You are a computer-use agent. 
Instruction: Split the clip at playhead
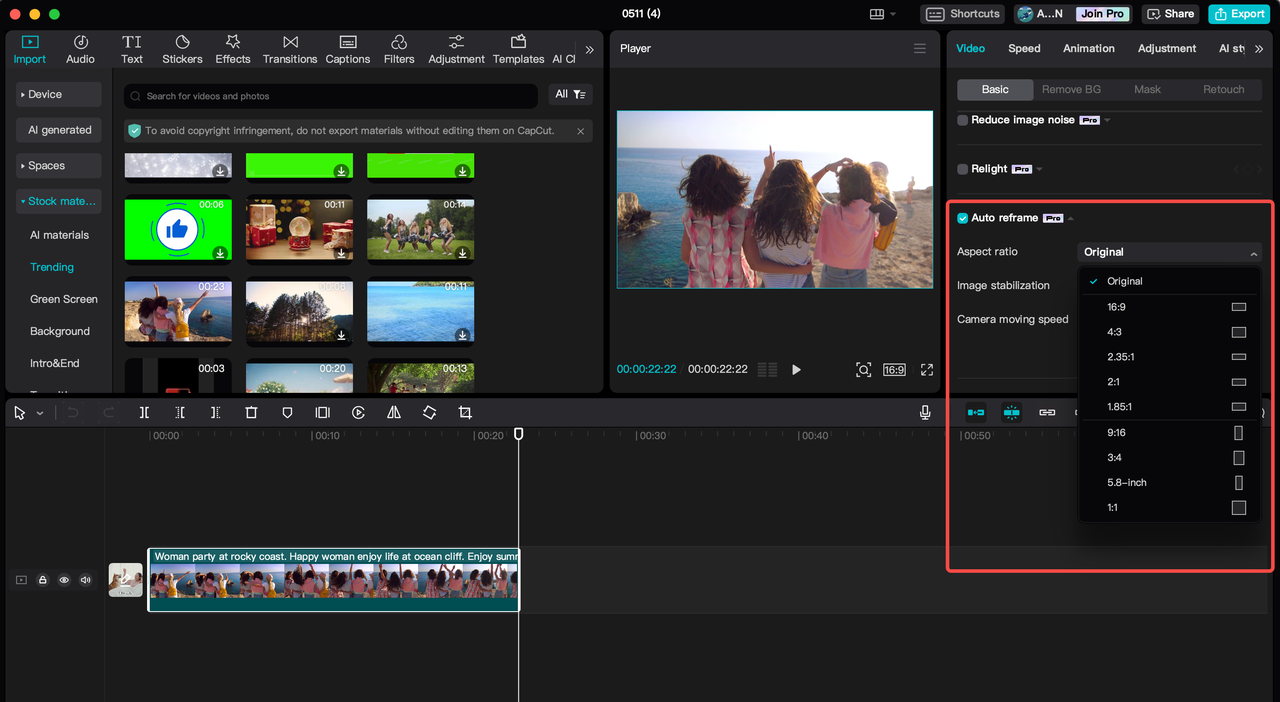(144, 412)
